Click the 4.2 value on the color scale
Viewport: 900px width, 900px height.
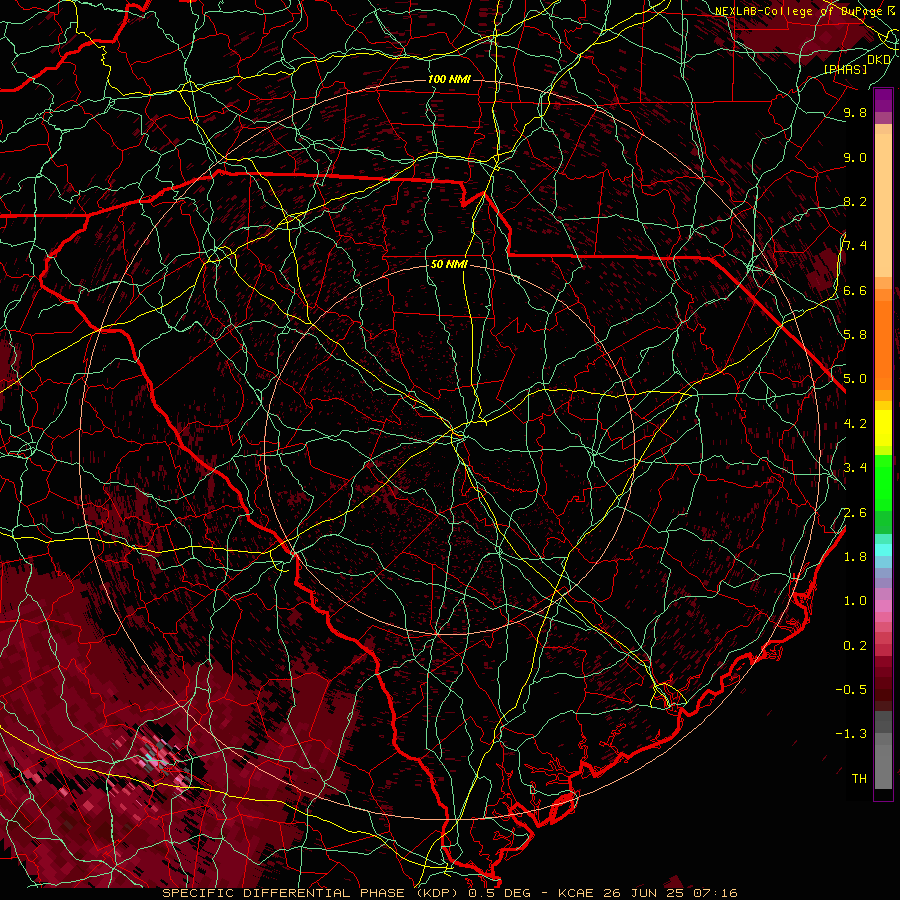(855, 424)
